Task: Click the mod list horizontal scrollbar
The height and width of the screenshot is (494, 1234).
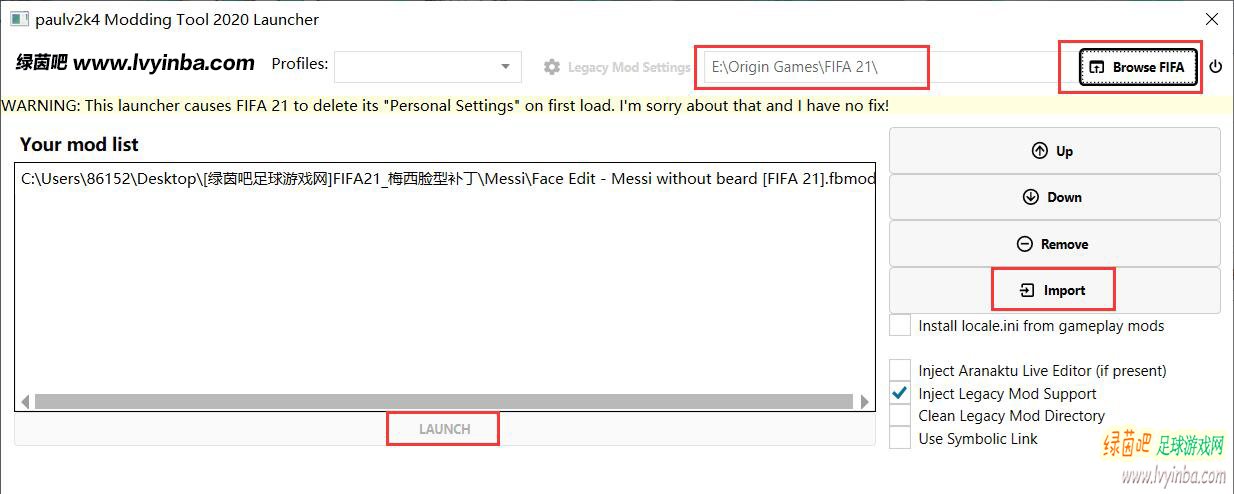Action: [x=445, y=401]
